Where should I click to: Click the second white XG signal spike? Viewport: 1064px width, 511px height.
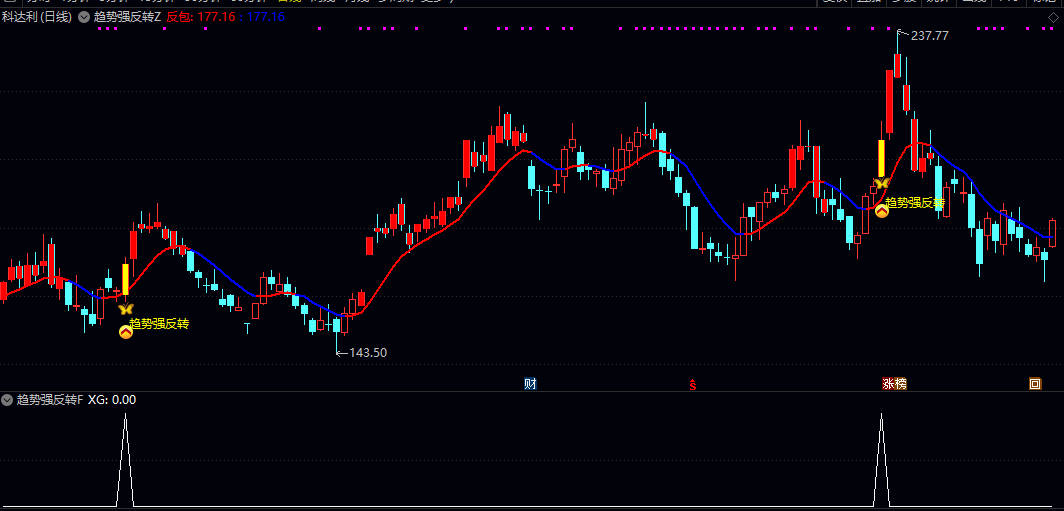(881, 460)
